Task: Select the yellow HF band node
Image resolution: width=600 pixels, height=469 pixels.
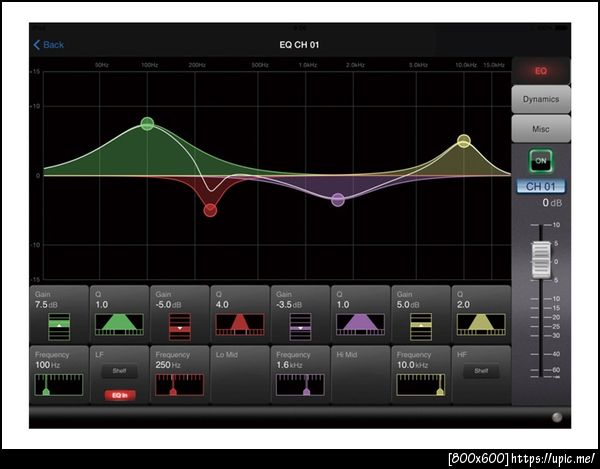Action: (x=464, y=141)
